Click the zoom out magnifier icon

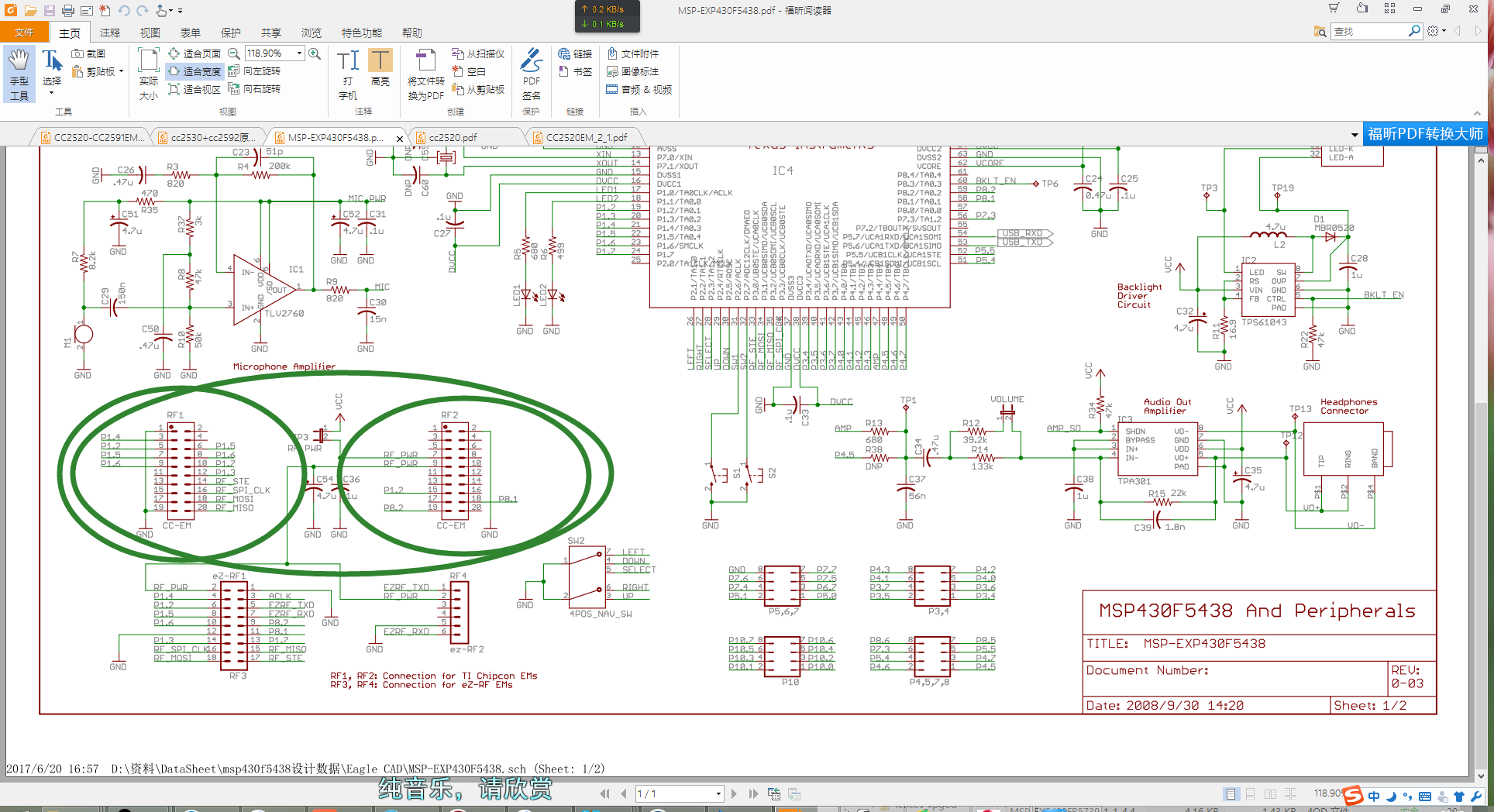click(x=233, y=53)
